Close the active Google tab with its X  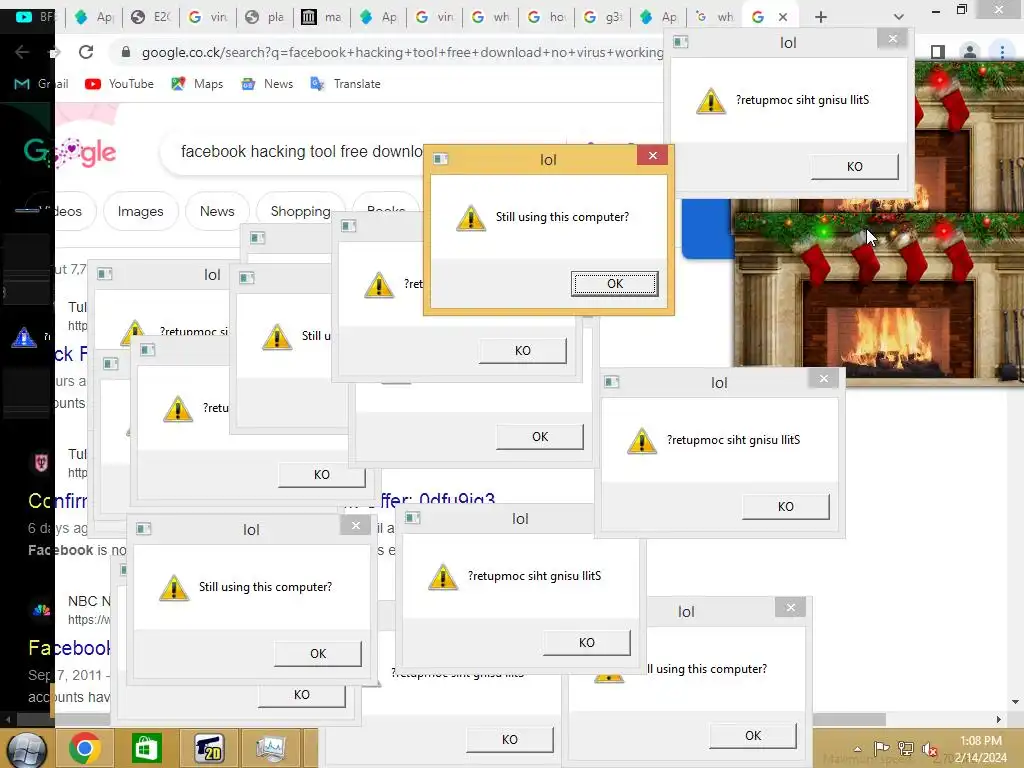click(x=783, y=17)
